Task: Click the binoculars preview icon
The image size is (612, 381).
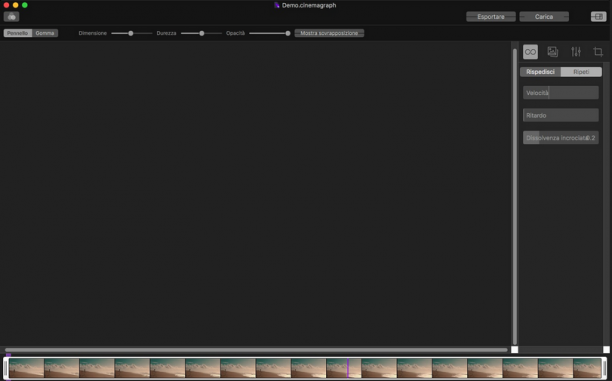Action: (x=11, y=16)
